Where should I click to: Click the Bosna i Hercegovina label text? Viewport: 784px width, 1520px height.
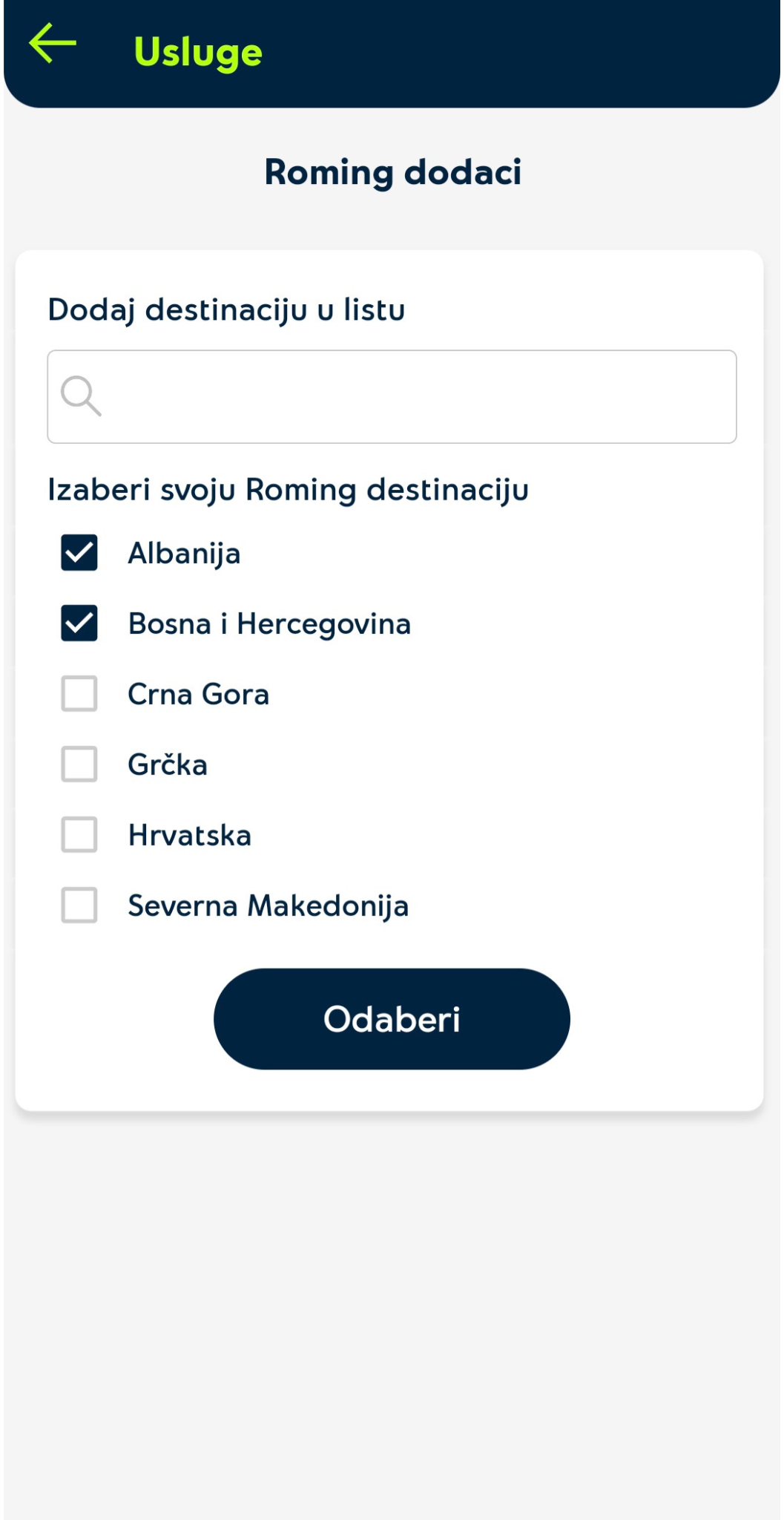[269, 624]
